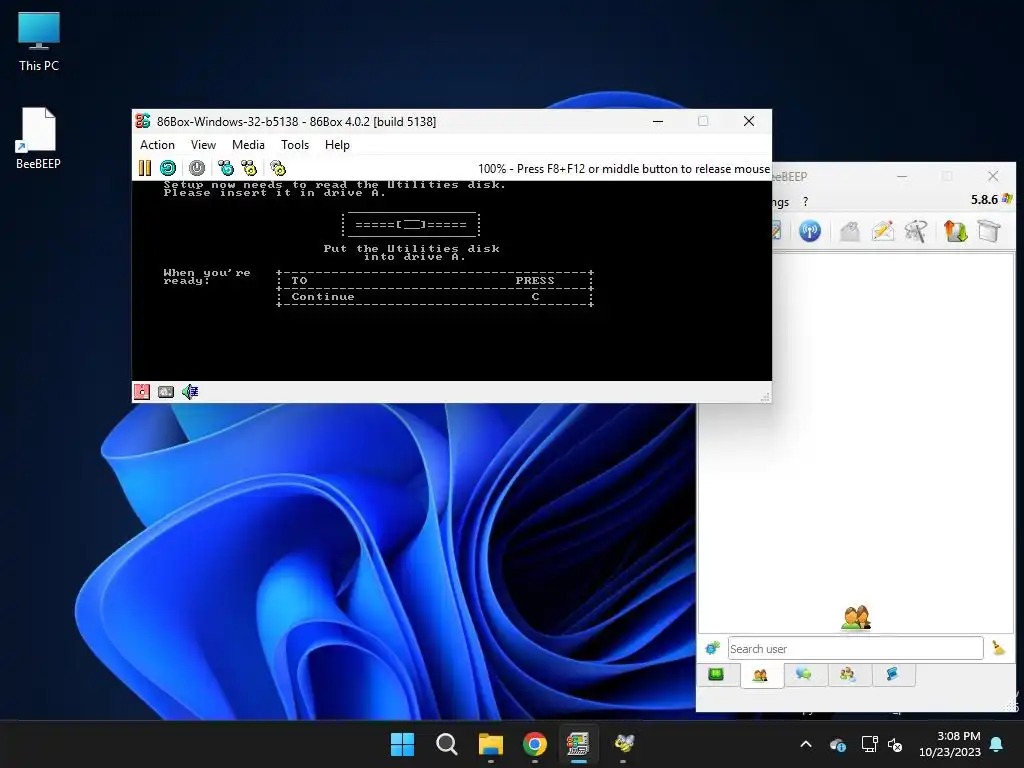This screenshot has width=1024, height=768.
Task: Open the View menu in 86Box
Action: [x=203, y=145]
